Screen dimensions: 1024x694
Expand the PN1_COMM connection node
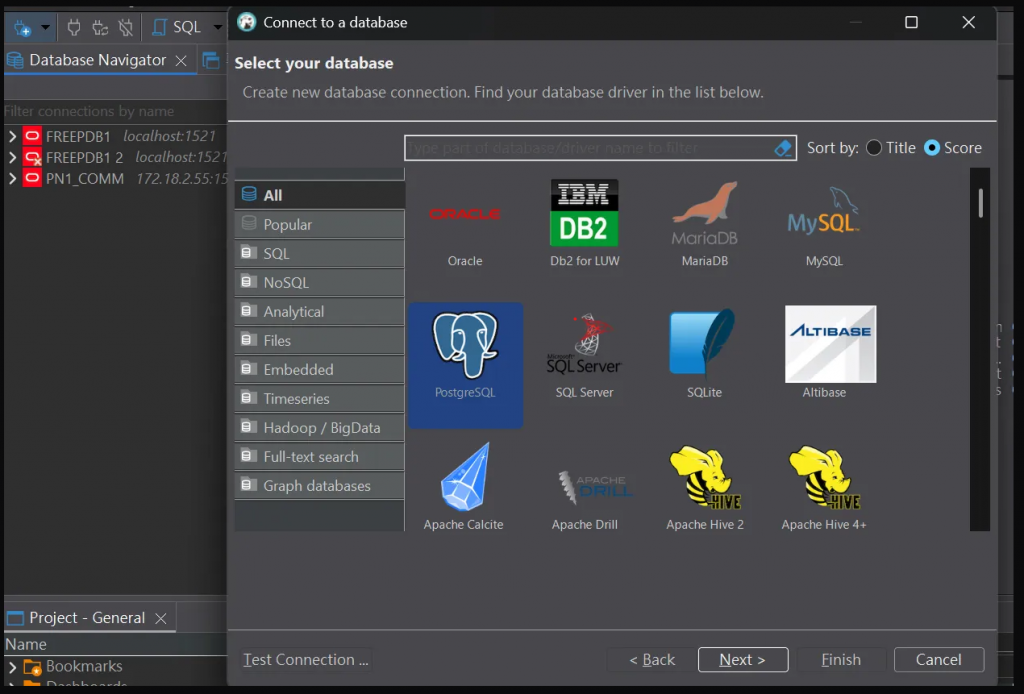pyautogui.click(x=12, y=178)
